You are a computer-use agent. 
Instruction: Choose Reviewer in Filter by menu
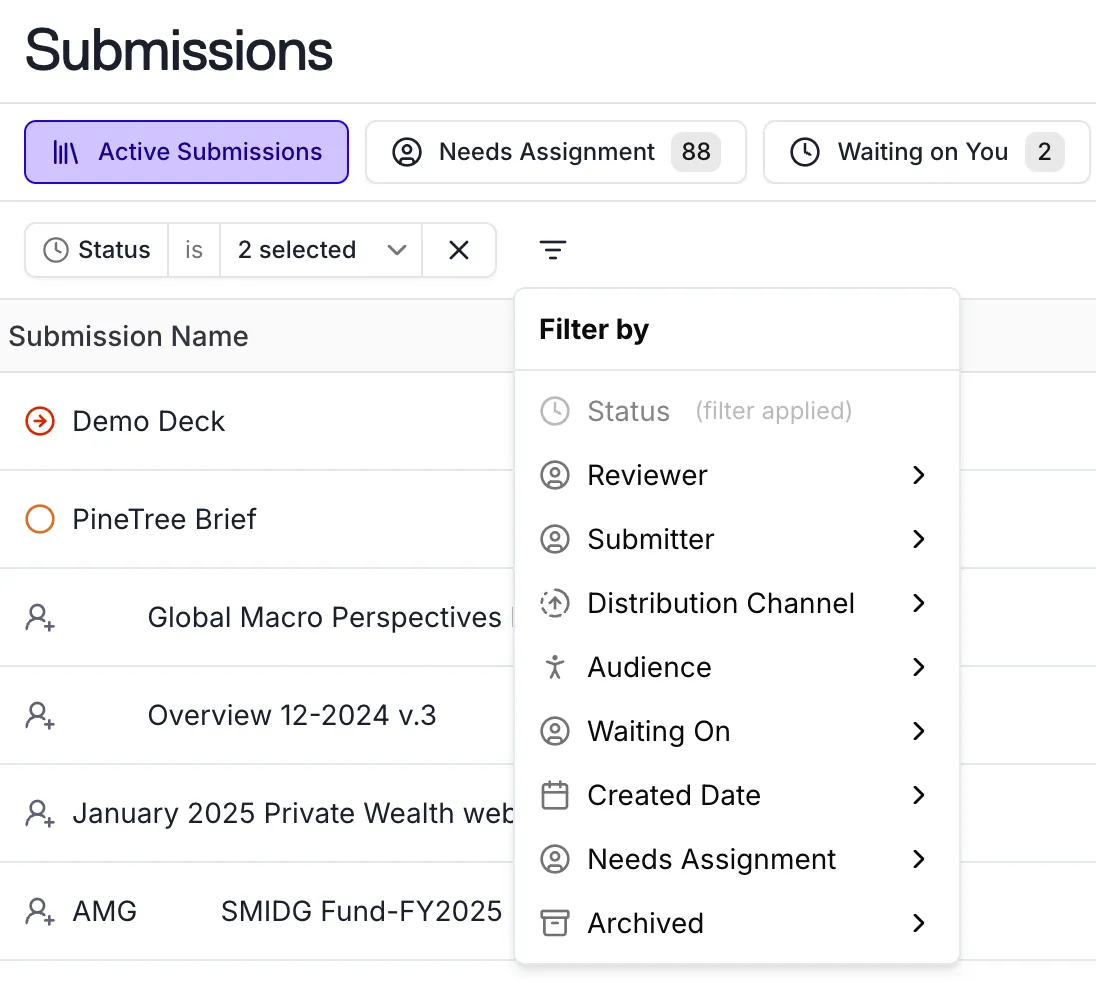click(737, 475)
